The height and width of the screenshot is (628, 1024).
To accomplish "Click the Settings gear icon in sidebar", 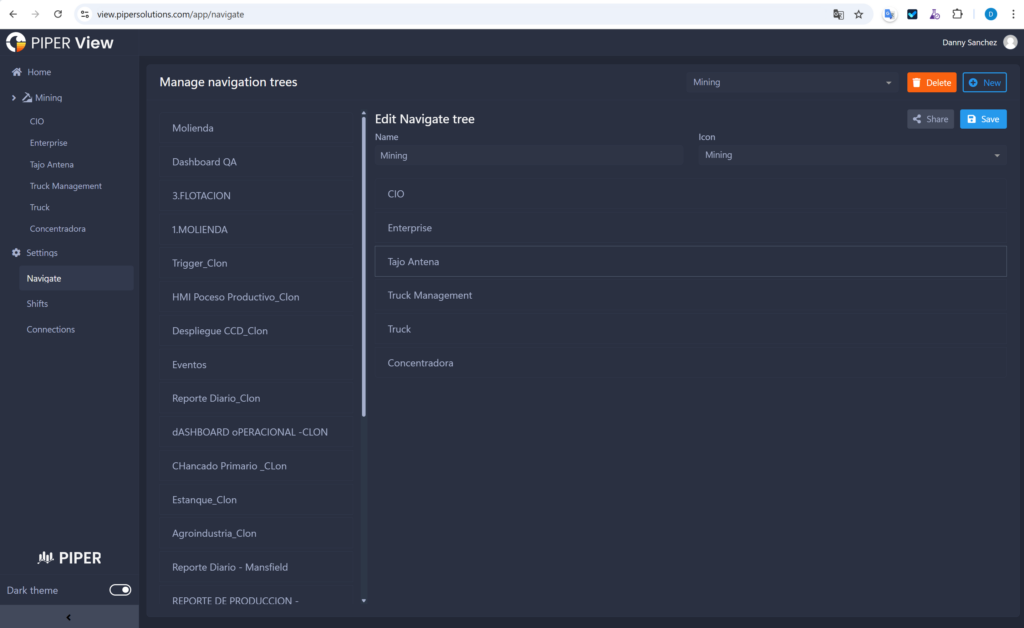I will pos(16,253).
